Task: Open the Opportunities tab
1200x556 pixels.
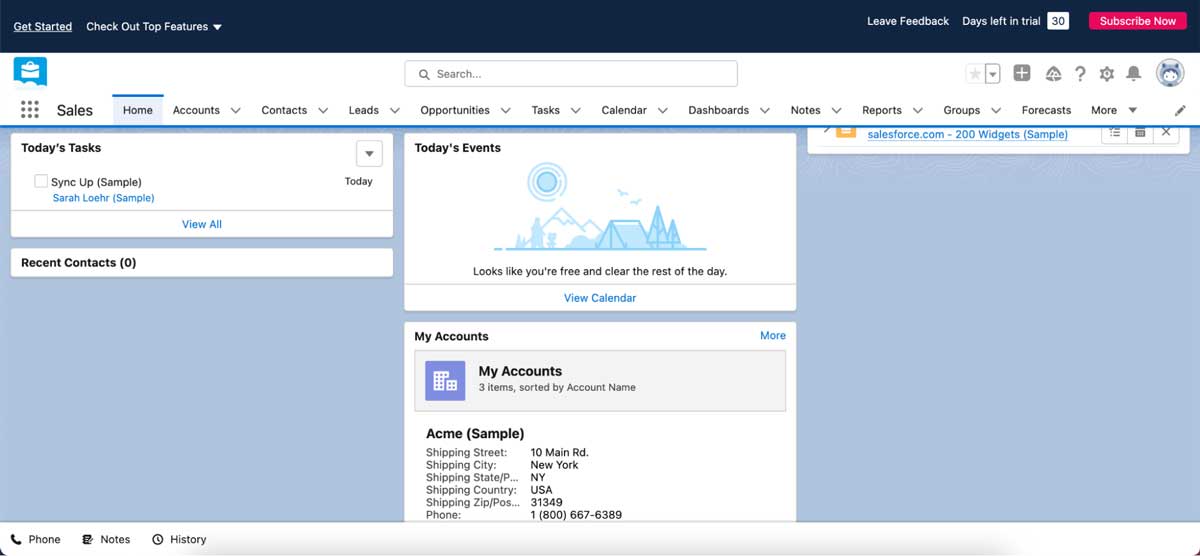Action: [x=455, y=110]
